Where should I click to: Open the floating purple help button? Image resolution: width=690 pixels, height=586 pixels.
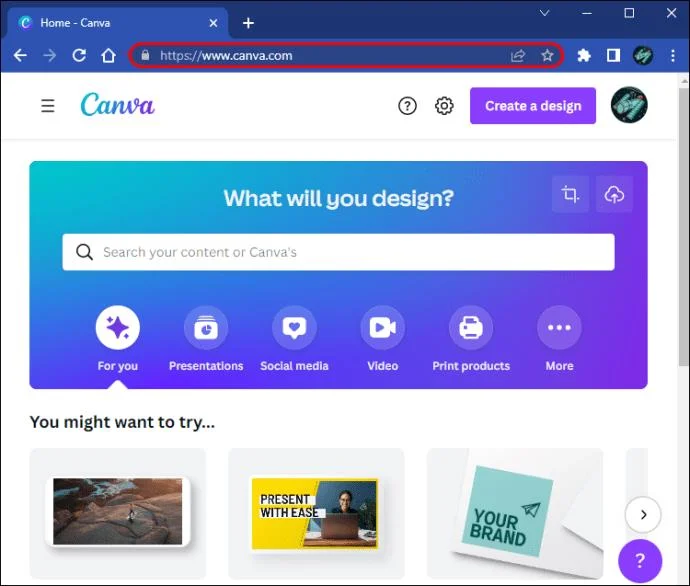640,560
